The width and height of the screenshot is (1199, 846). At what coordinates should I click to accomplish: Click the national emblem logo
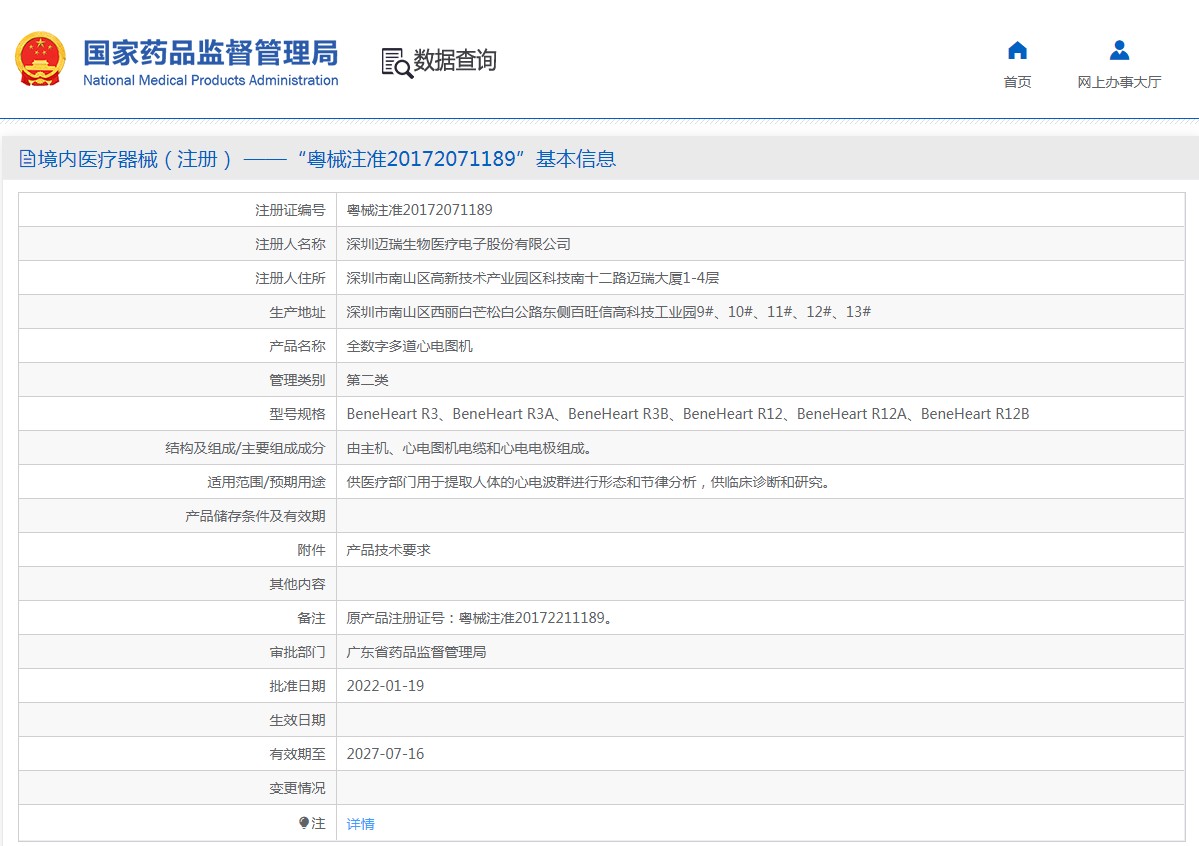[x=40, y=59]
